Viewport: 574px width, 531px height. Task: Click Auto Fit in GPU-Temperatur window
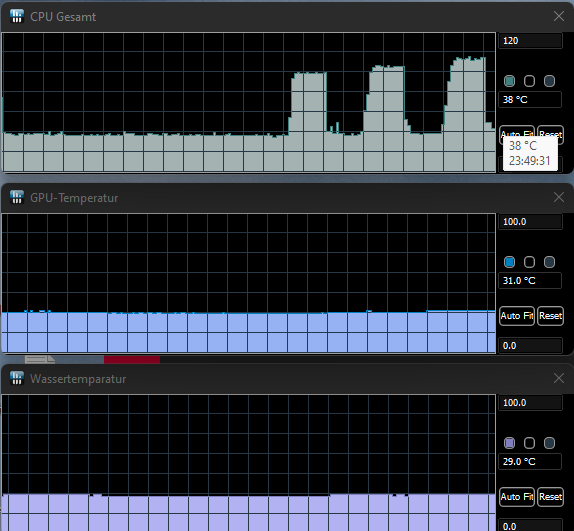click(x=517, y=316)
